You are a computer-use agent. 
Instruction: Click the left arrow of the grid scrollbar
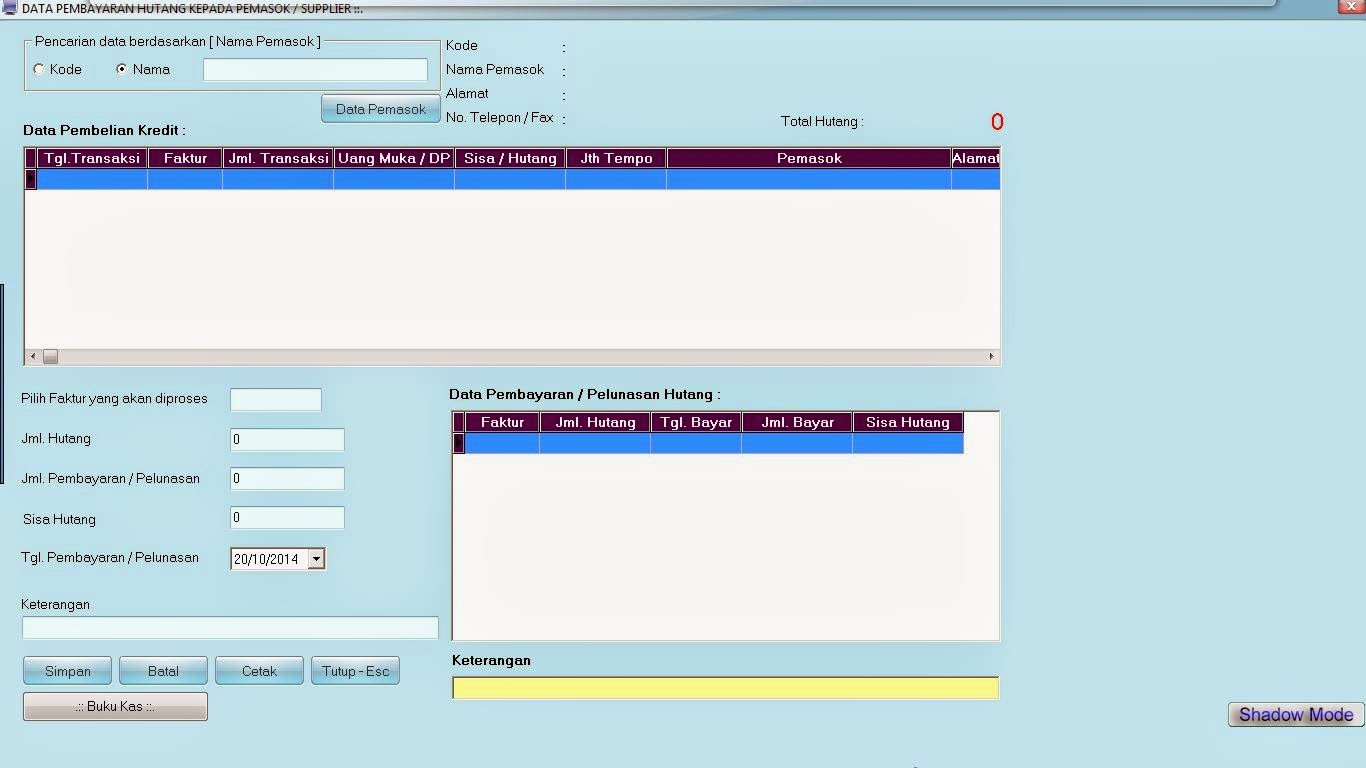click(31, 356)
